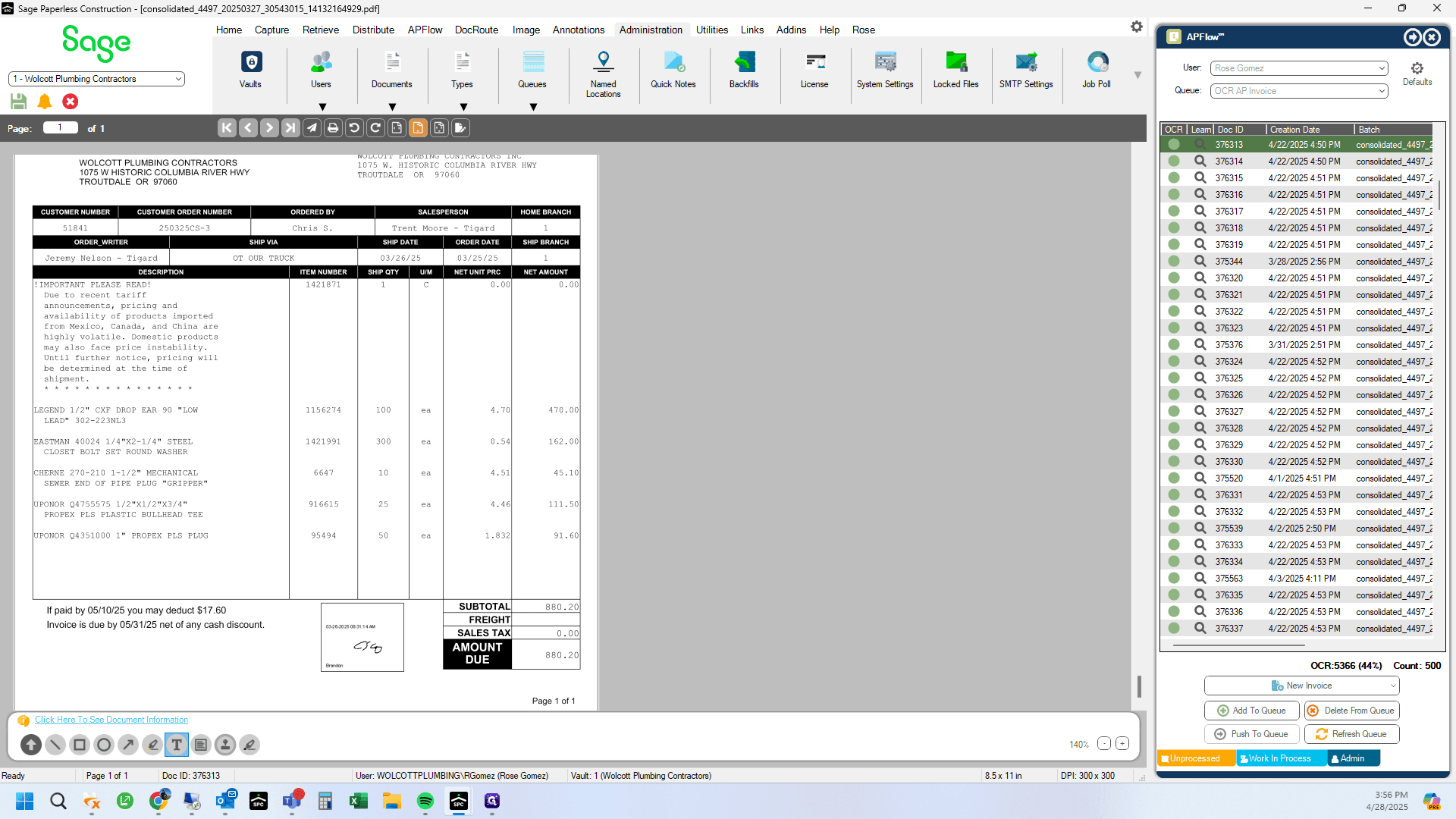
Task: Toggle the Text annotation tool
Action: (177, 745)
